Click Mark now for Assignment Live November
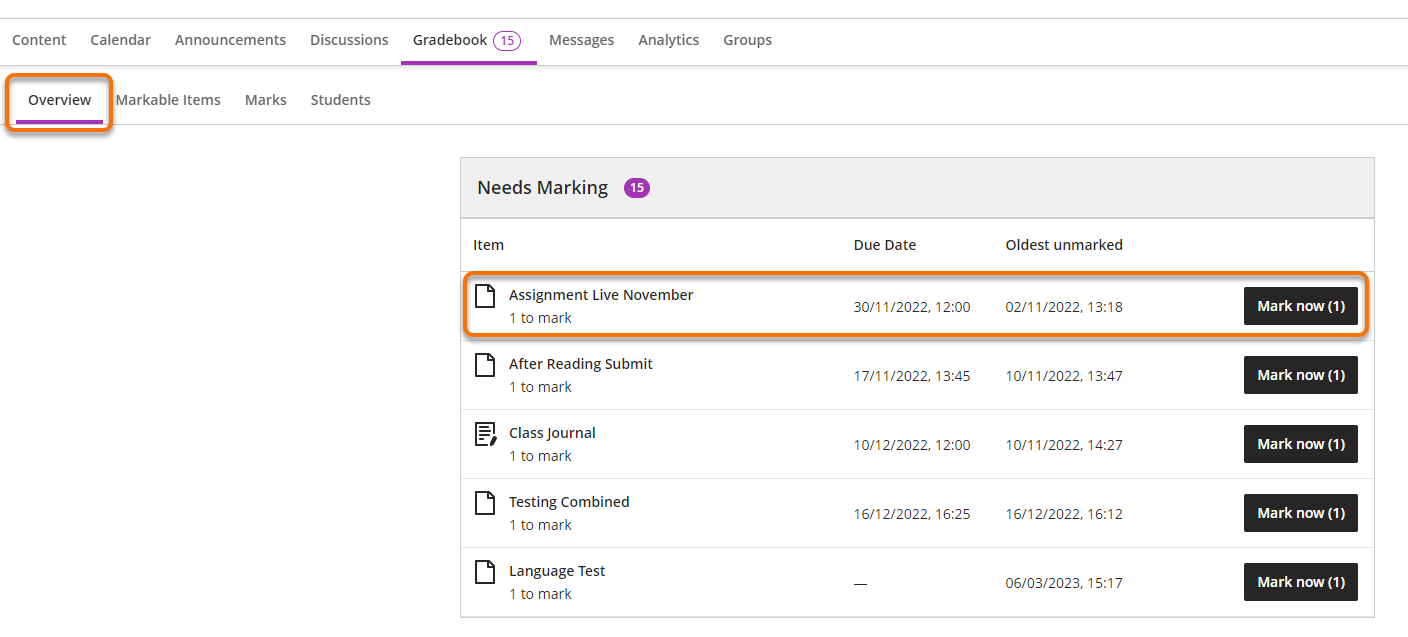 point(1300,306)
